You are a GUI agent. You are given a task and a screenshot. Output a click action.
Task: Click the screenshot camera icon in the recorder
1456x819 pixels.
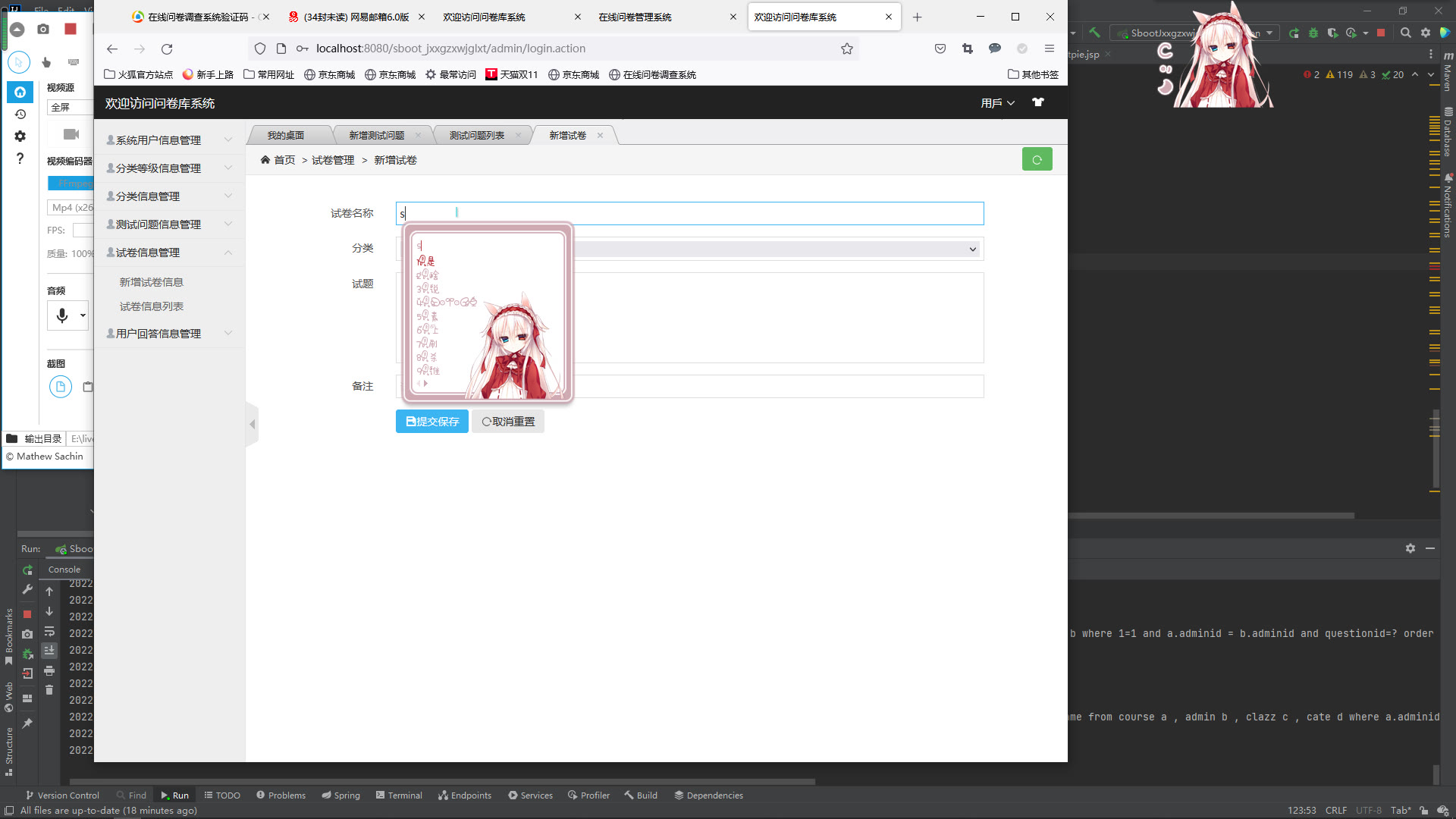43,29
